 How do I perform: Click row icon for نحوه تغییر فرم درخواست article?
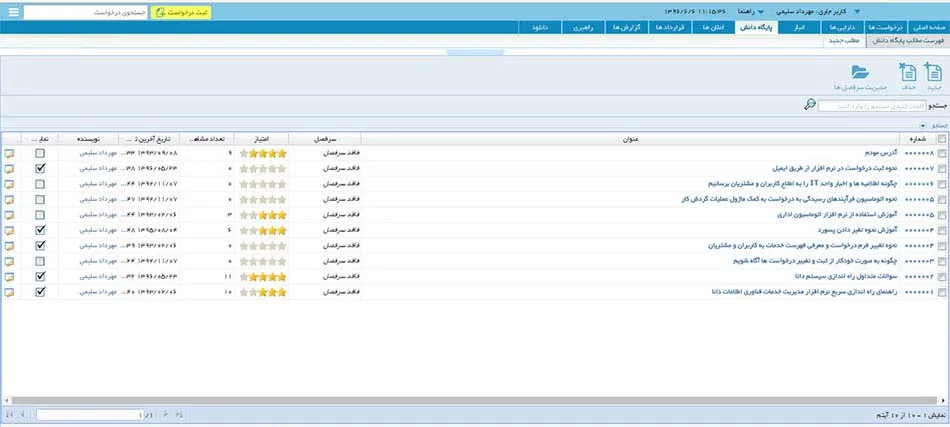pyautogui.click(x=9, y=246)
